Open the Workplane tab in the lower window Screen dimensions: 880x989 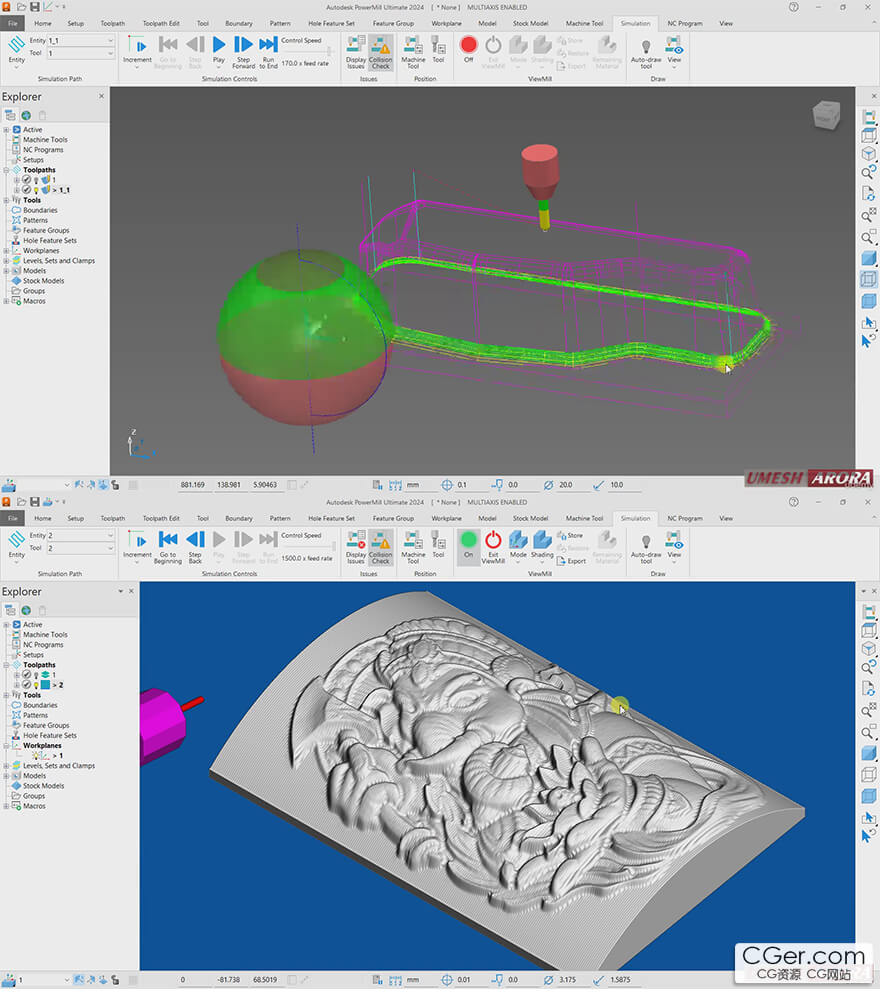coord(446,518)
